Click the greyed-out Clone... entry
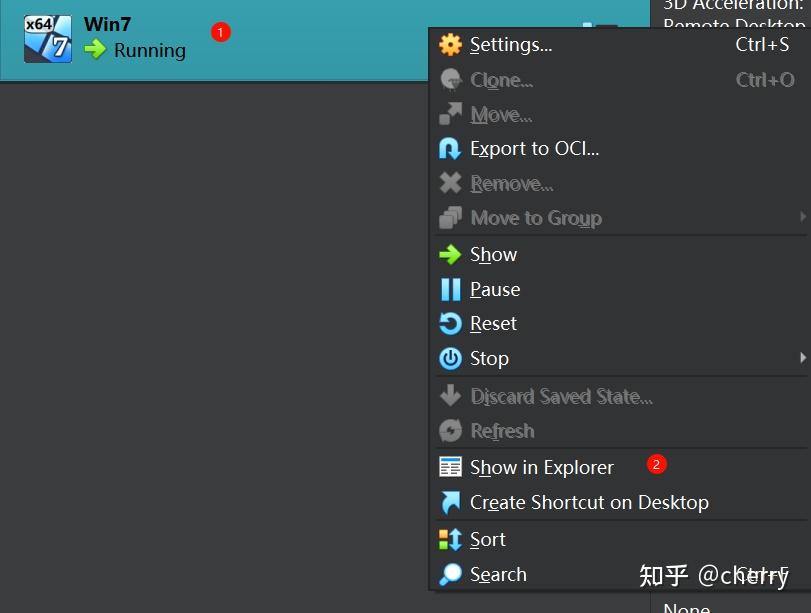Image resolution: width=811 pixels, height=613 pixels. click(620, 80)
